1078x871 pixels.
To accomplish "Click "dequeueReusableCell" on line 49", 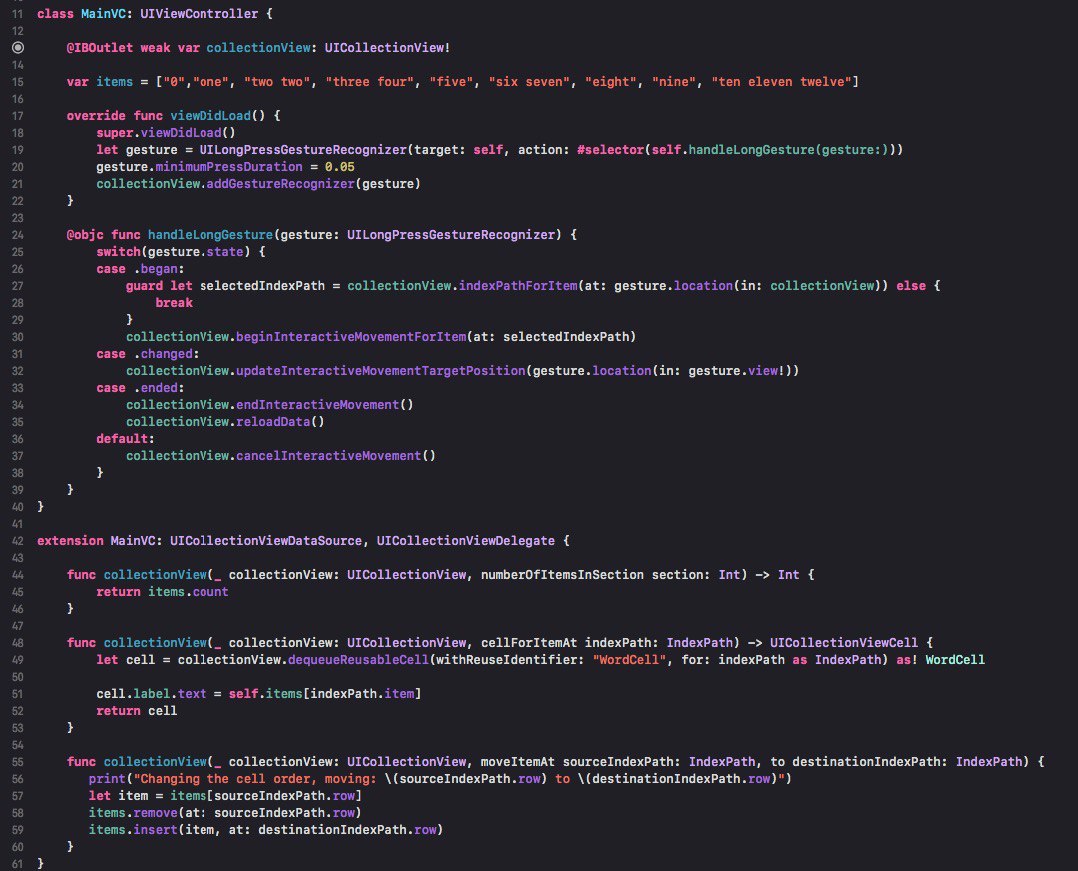I will [358, 660].
